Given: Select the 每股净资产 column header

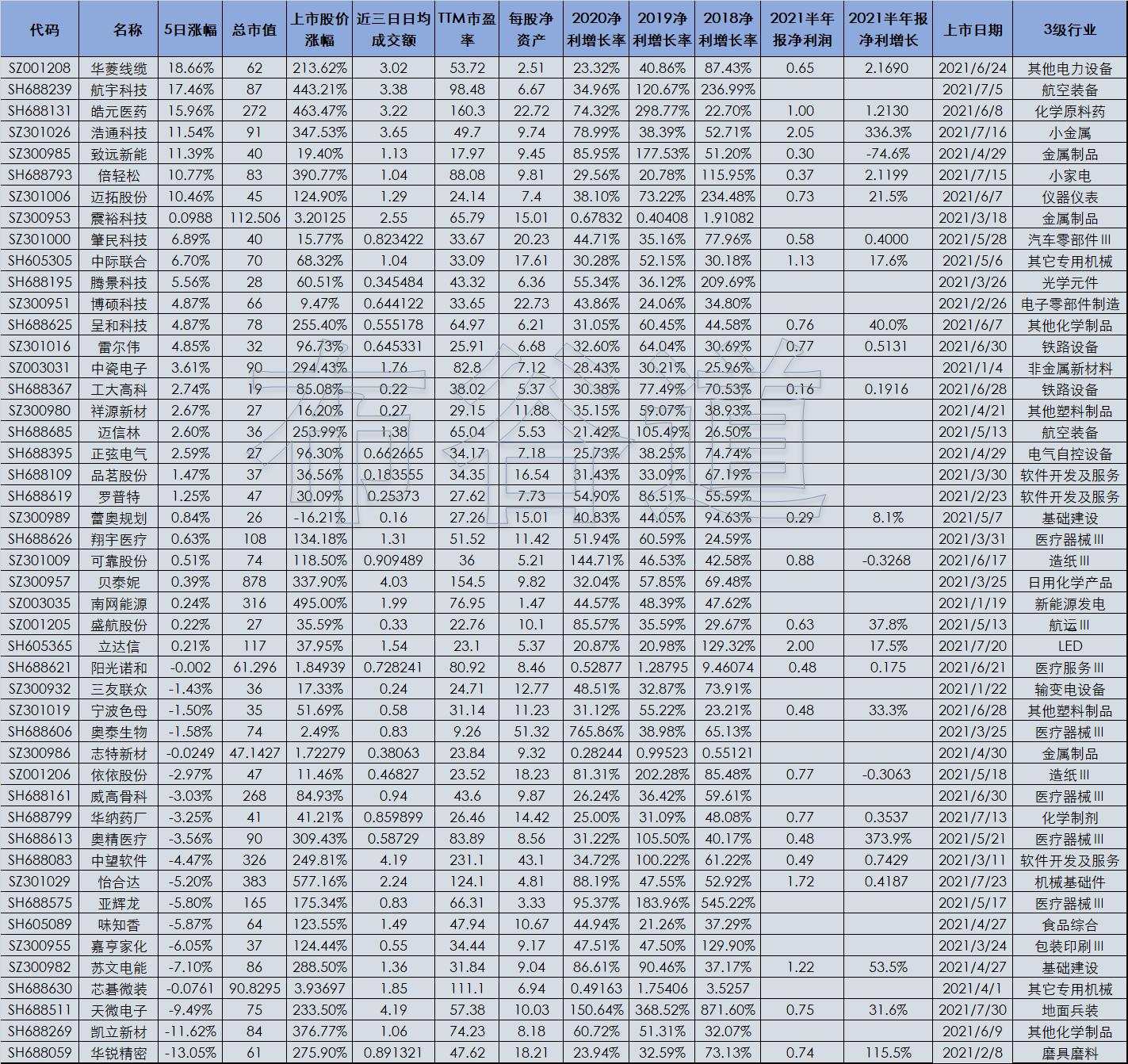Looking at the screenshot, I should [x=531, y=29].
